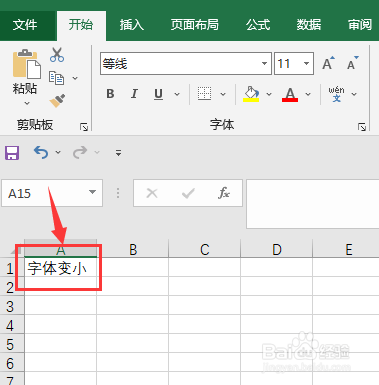Switch to the 审阅 tab
This screenshot has height=385, width=379.
[x=360, y=25]
